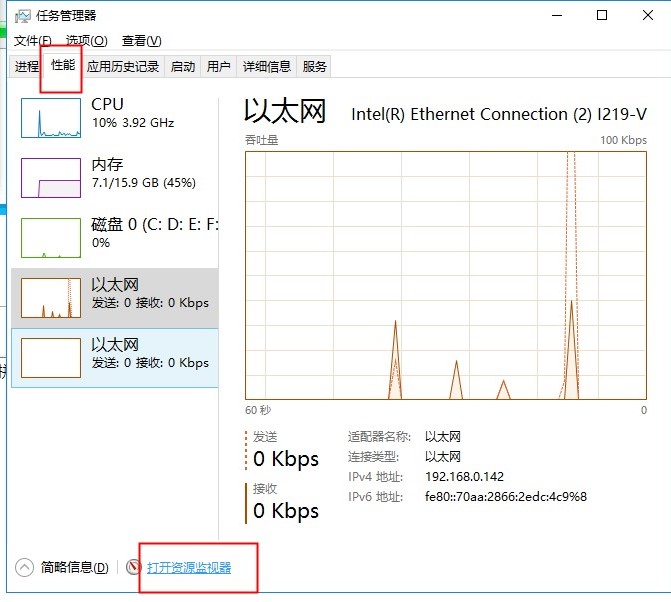Collapse with the 简略信息 chevron icon

[25, 567]
